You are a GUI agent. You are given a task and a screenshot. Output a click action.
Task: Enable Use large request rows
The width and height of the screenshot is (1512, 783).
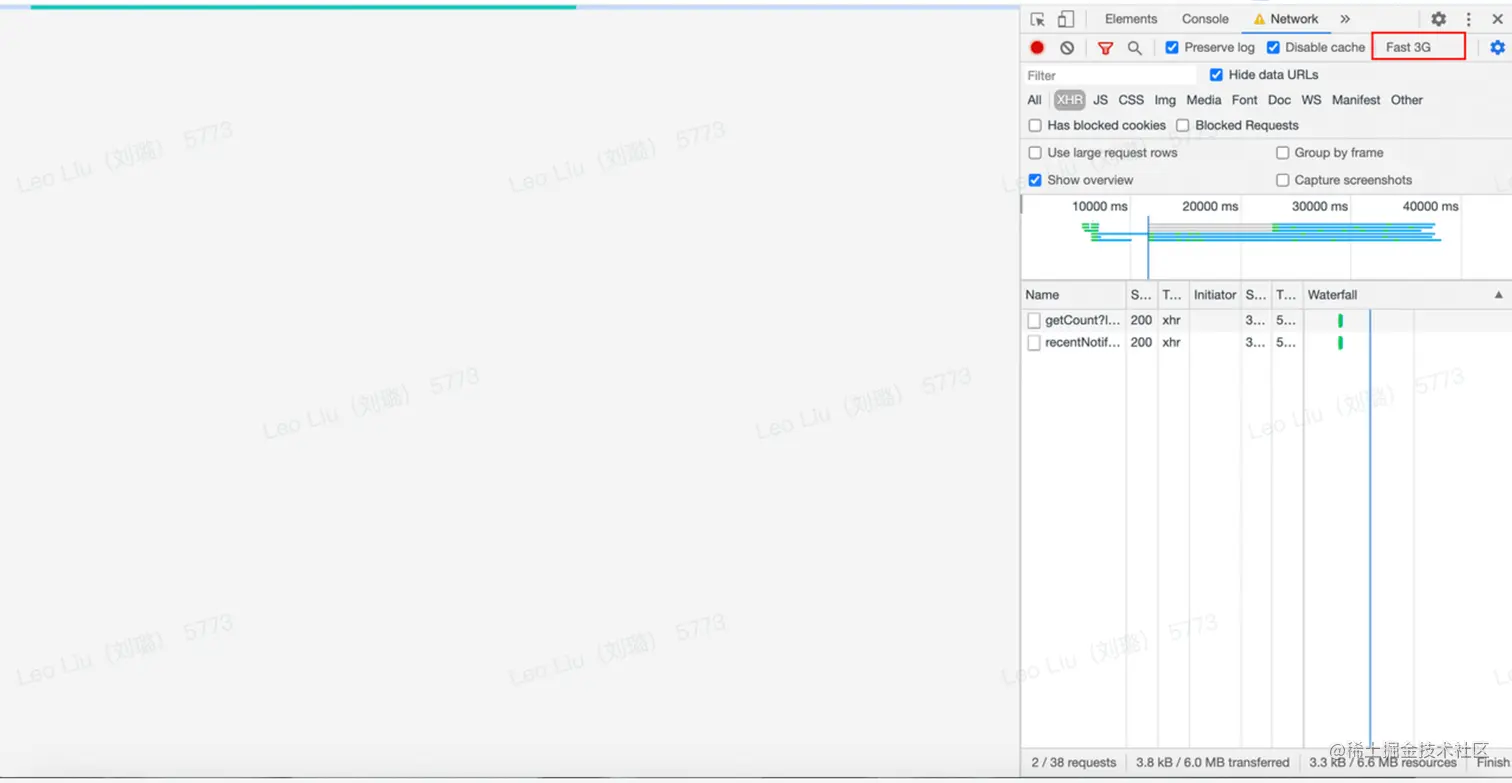[x=1035, y=153]
